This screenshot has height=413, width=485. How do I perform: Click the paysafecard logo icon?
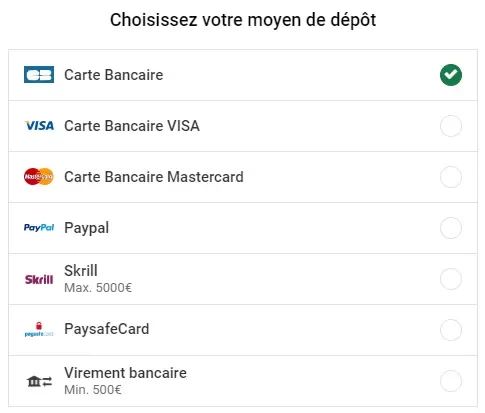coord(39,329)
